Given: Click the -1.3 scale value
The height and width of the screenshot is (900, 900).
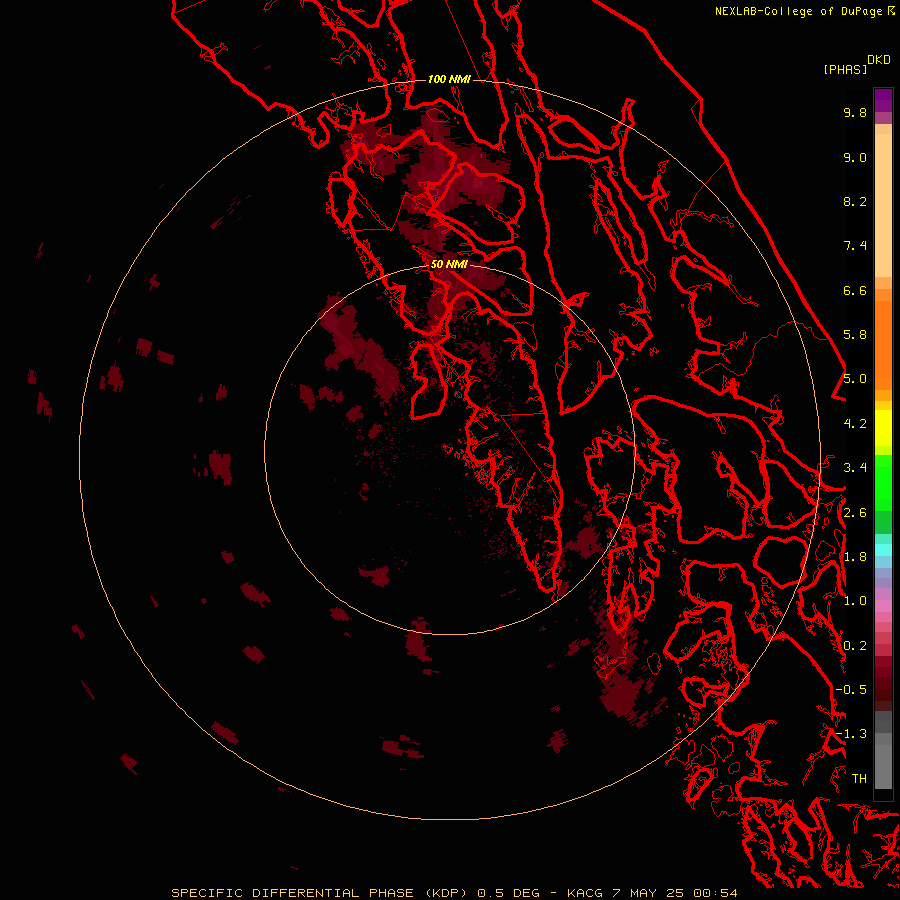Looking at the screenshot, I should click(851, 734).
